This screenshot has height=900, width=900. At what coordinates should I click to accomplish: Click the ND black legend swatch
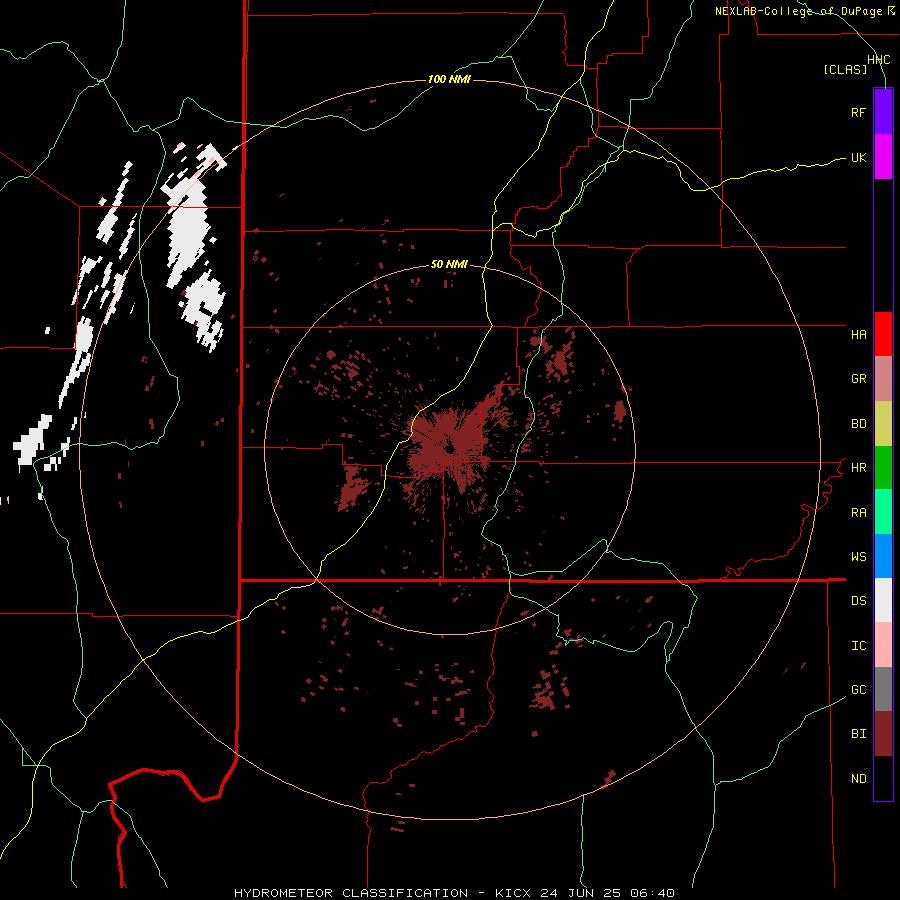click(883, 778)
